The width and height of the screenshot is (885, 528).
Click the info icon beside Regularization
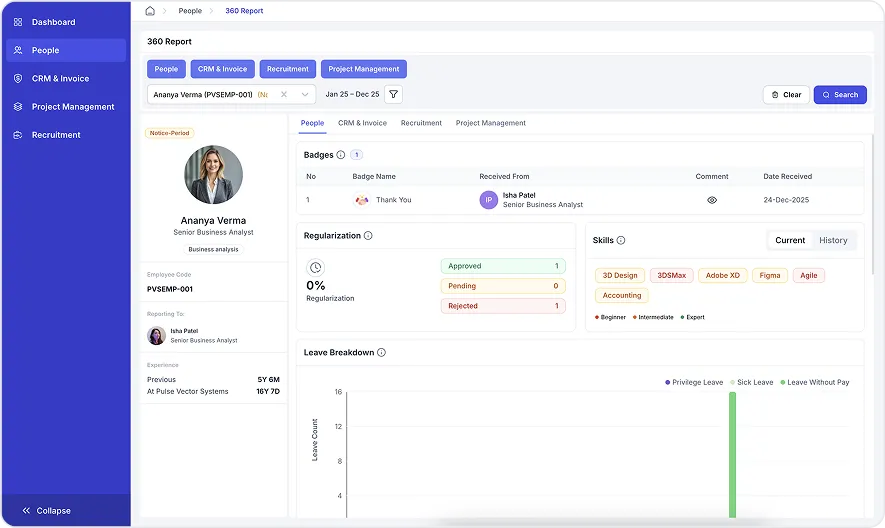click(368, 235)
